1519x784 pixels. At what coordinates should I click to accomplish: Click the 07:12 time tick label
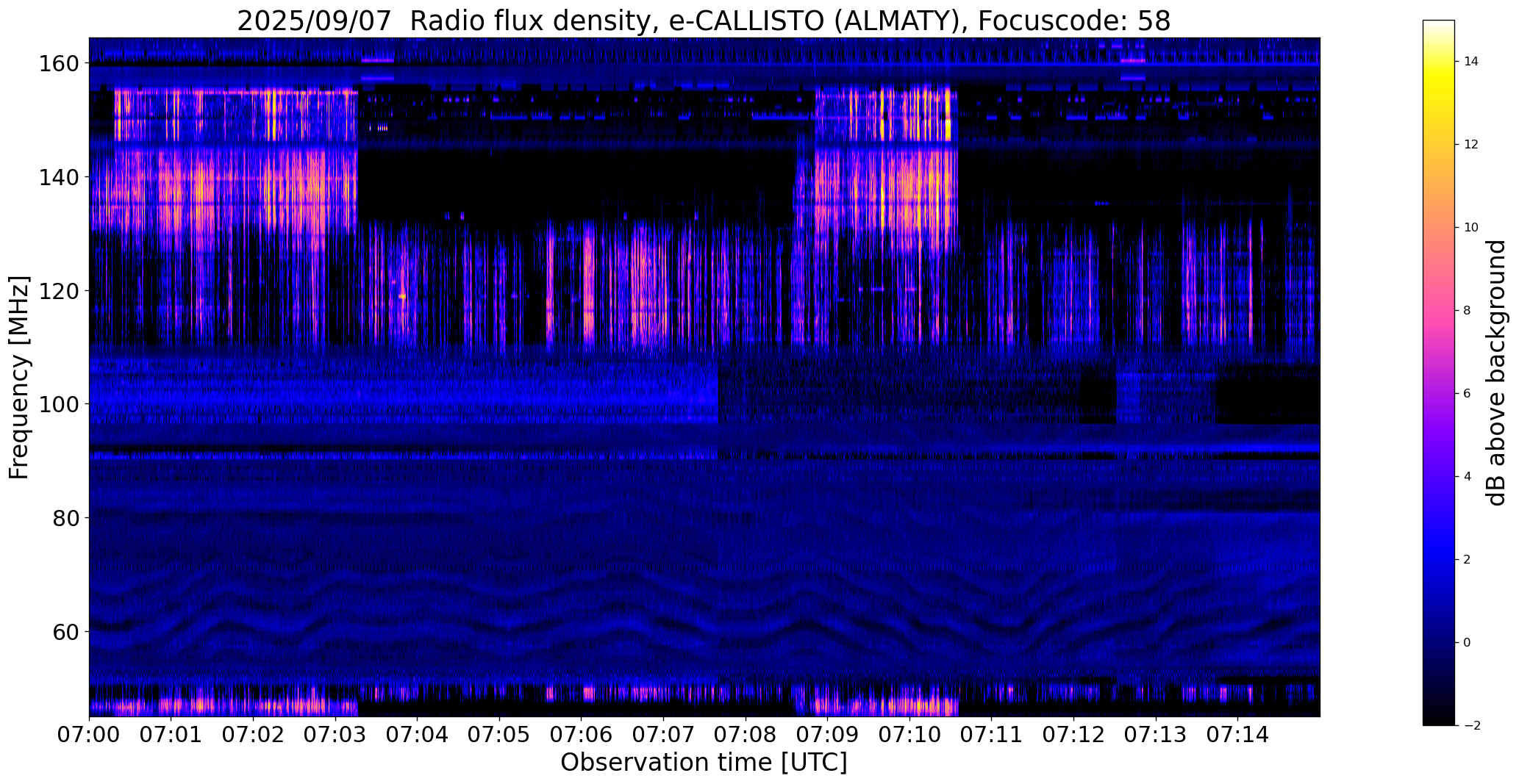[x=1074, y=734]
